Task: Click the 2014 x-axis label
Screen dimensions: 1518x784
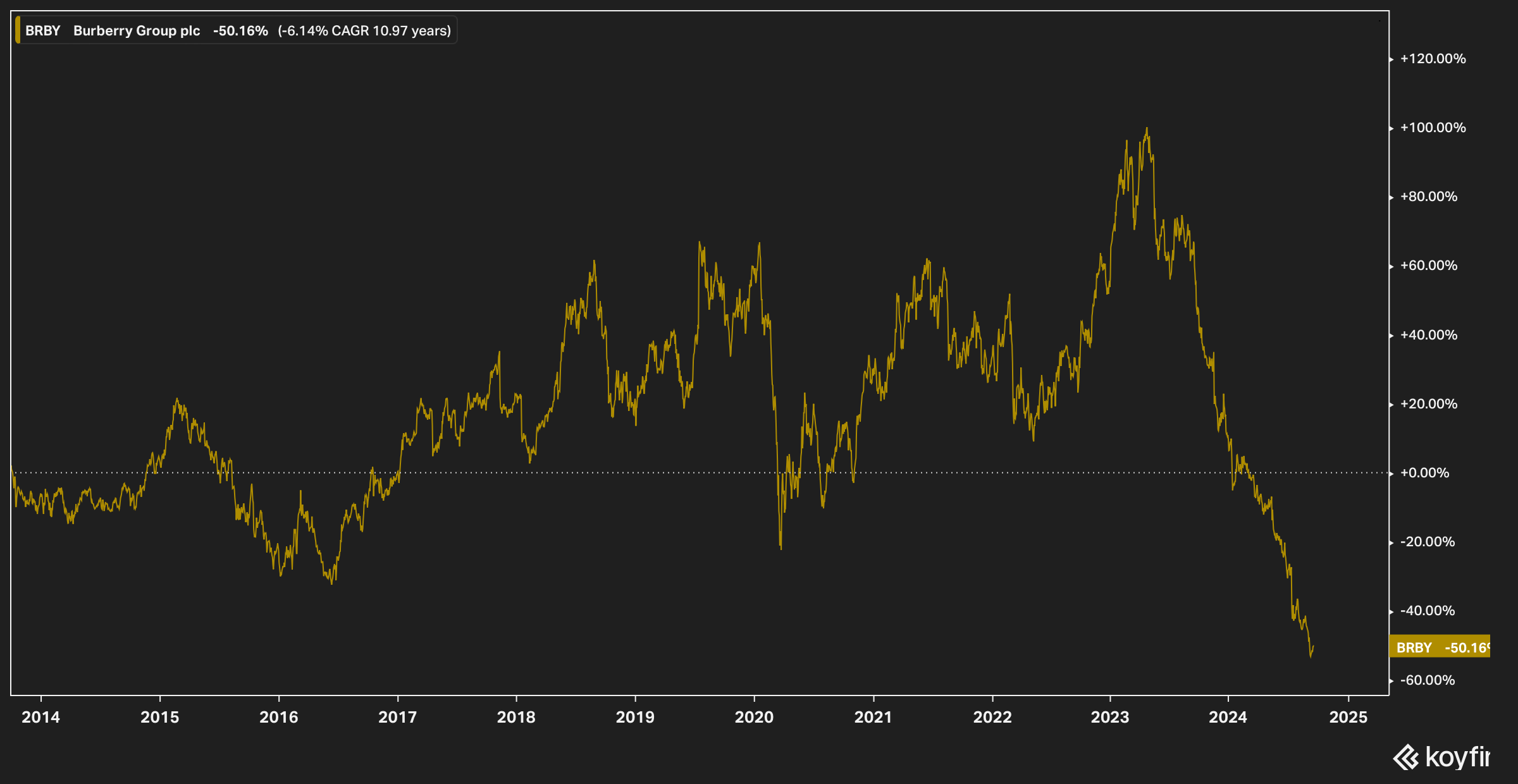Action: 41,717
